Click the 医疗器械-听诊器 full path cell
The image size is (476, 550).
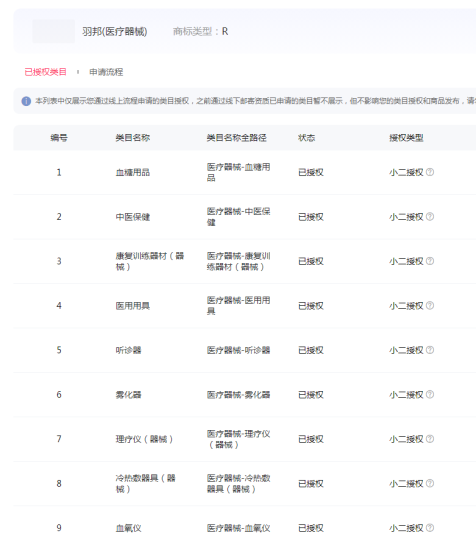pos(239,350)
